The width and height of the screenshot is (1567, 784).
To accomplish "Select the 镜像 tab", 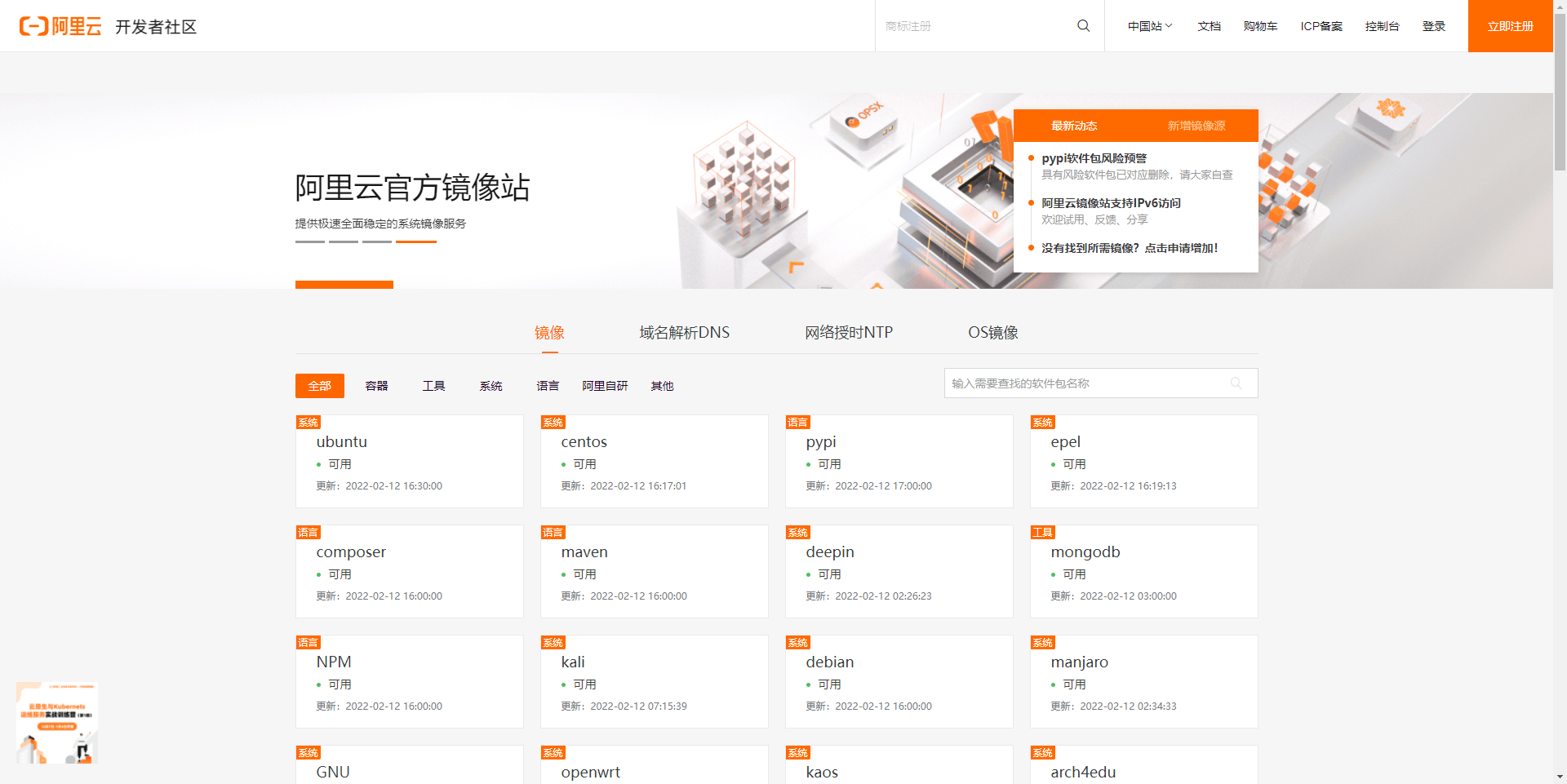I will 549,333.
